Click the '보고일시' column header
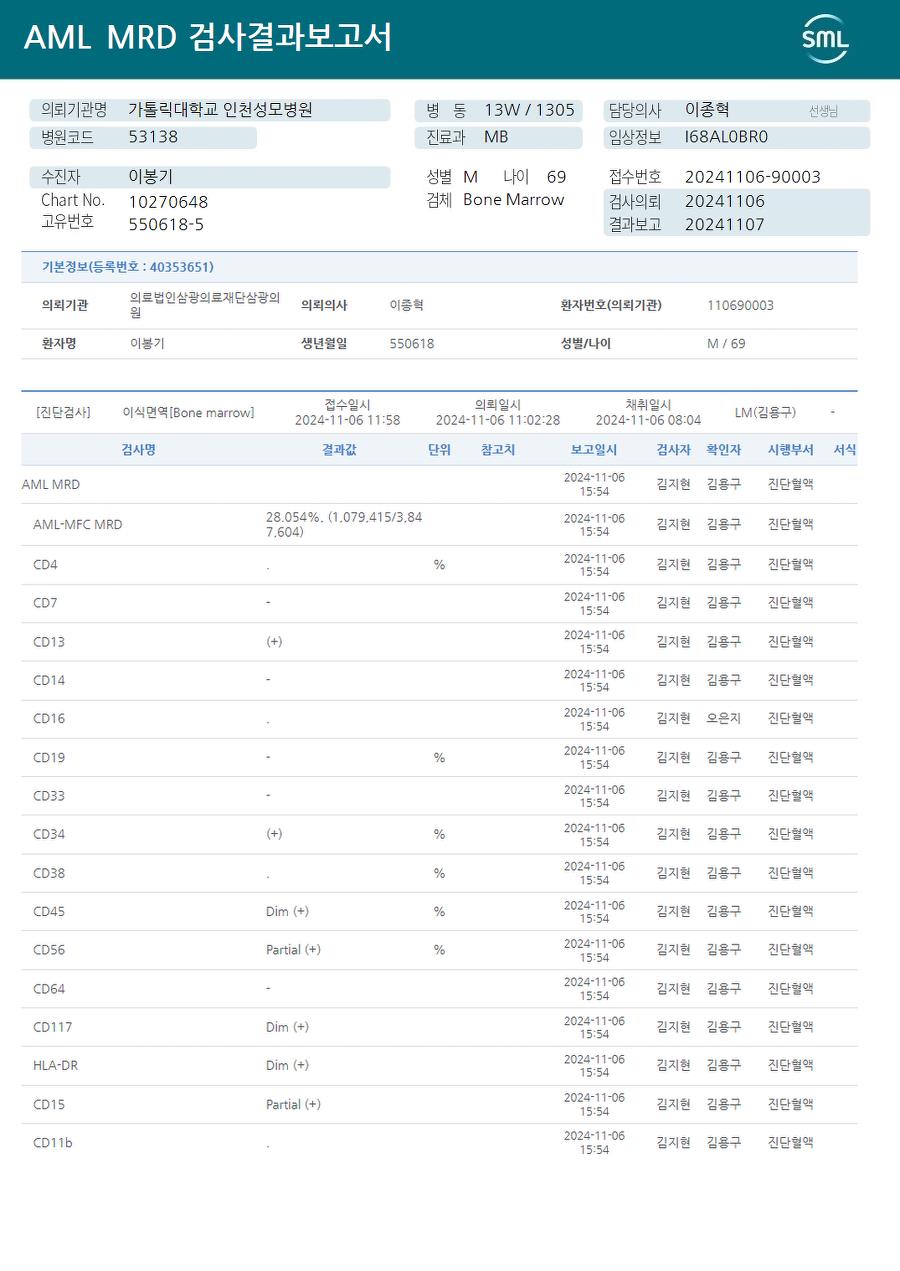The image size is (900, 1271). pos(594,450)
